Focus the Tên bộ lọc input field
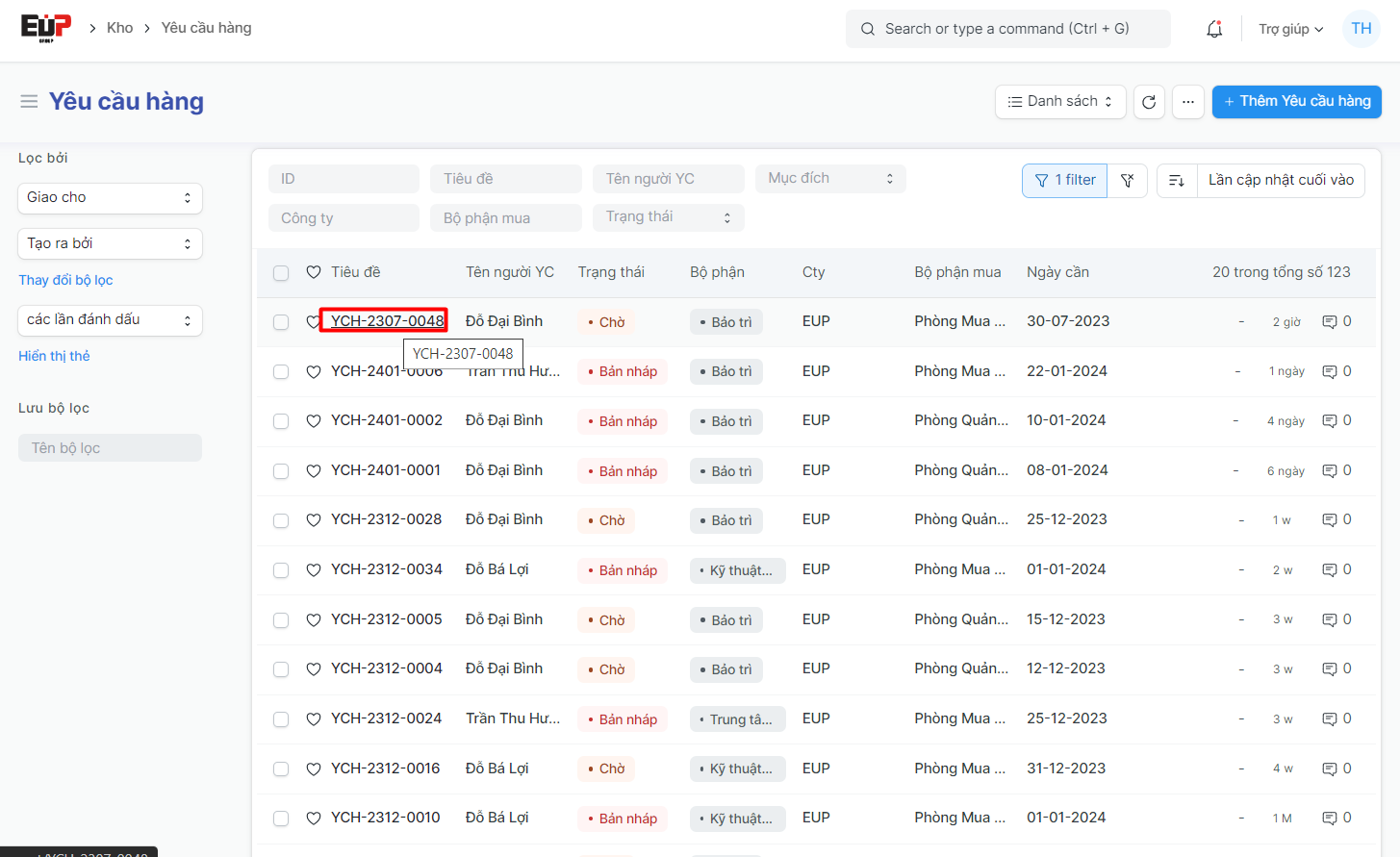The width and height of the screenshot is (1400, 857). click(x=110, y=448)
